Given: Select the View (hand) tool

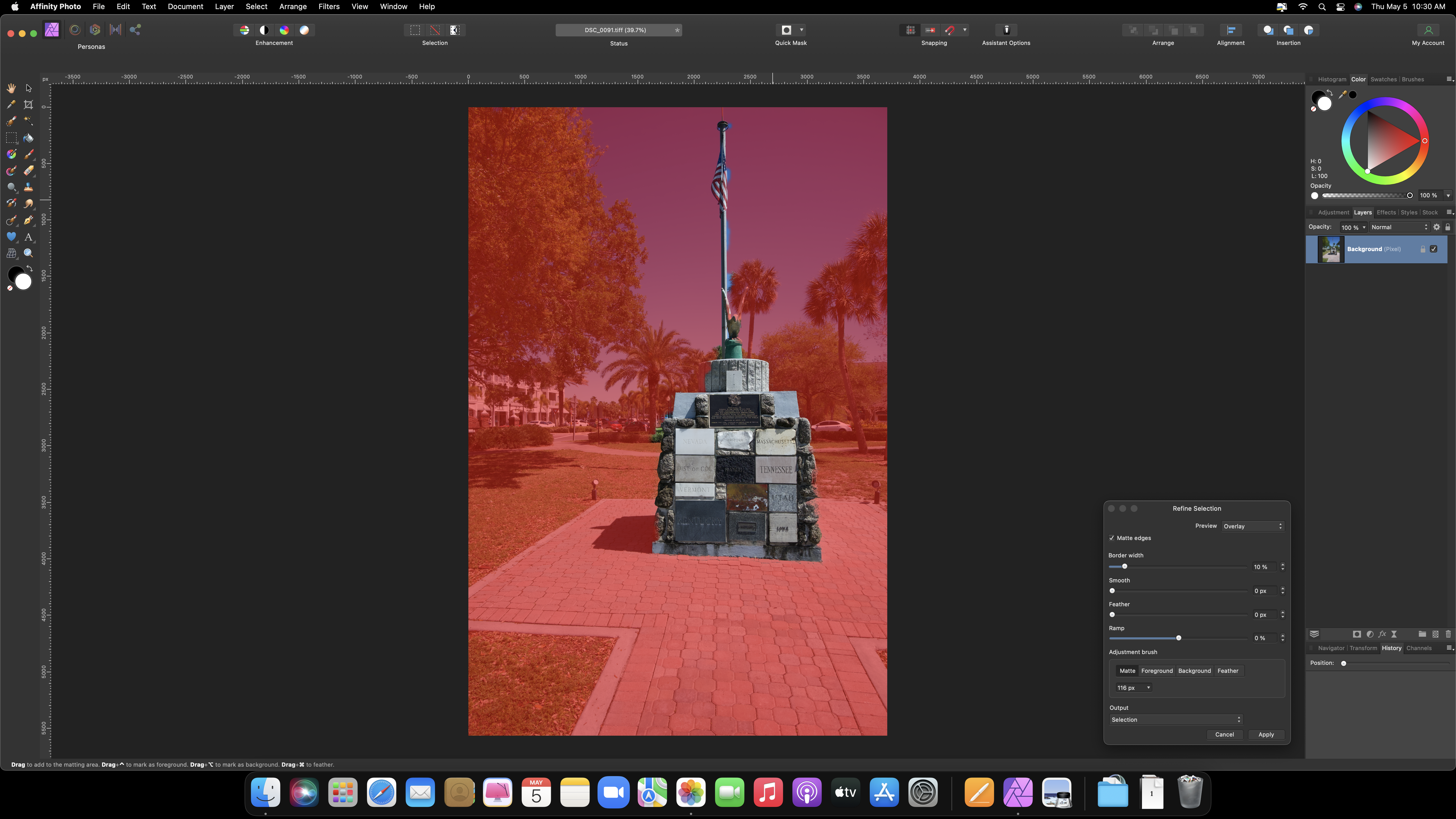Looking at the screenshot, I should [11, 88].
